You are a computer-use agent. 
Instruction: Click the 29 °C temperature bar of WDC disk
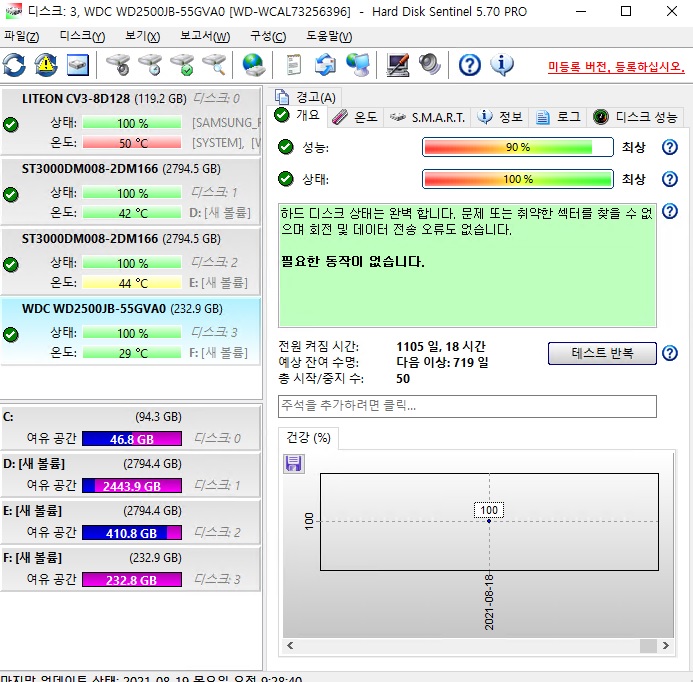132,353
